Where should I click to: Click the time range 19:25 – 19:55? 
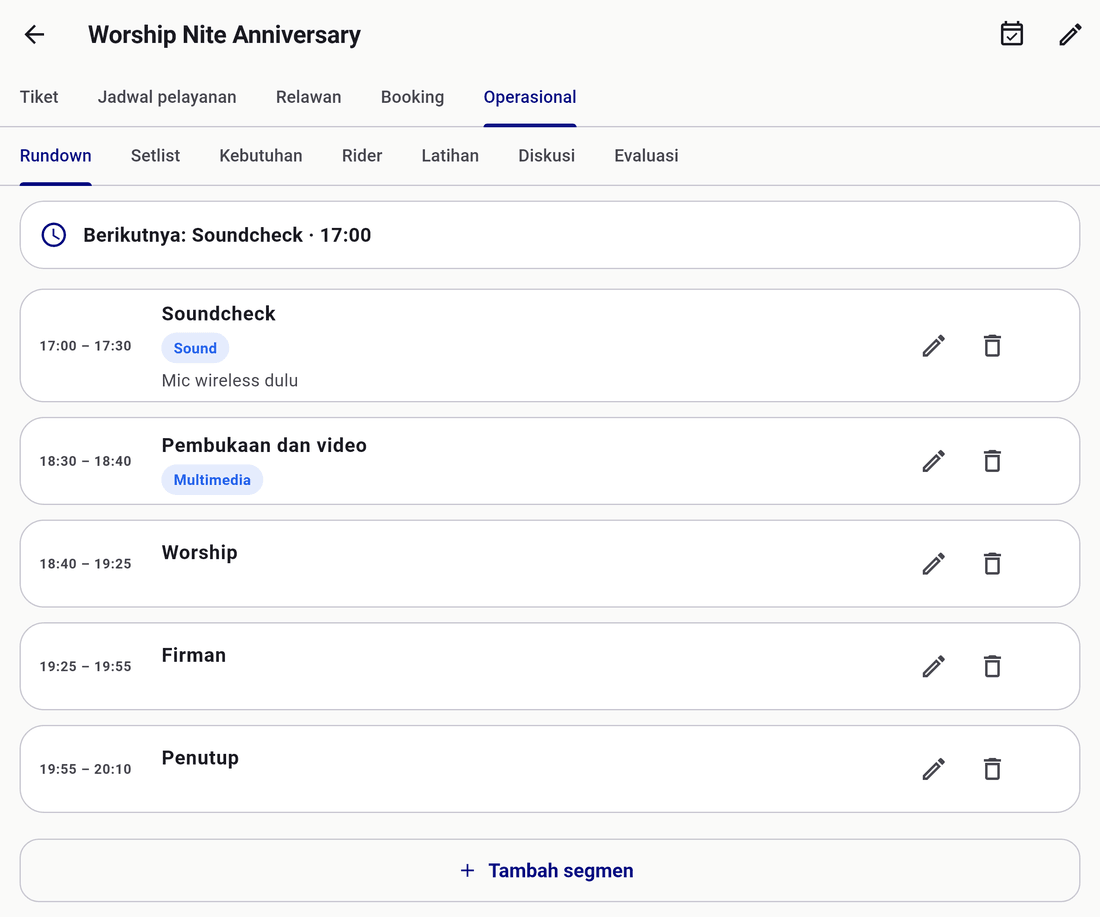[x=86, y=667]
